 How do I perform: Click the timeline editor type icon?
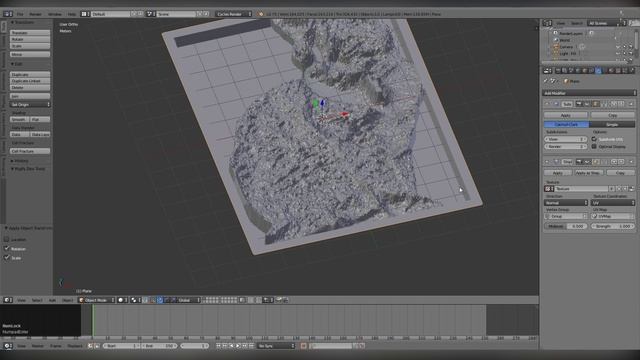(x=8, y=346)
